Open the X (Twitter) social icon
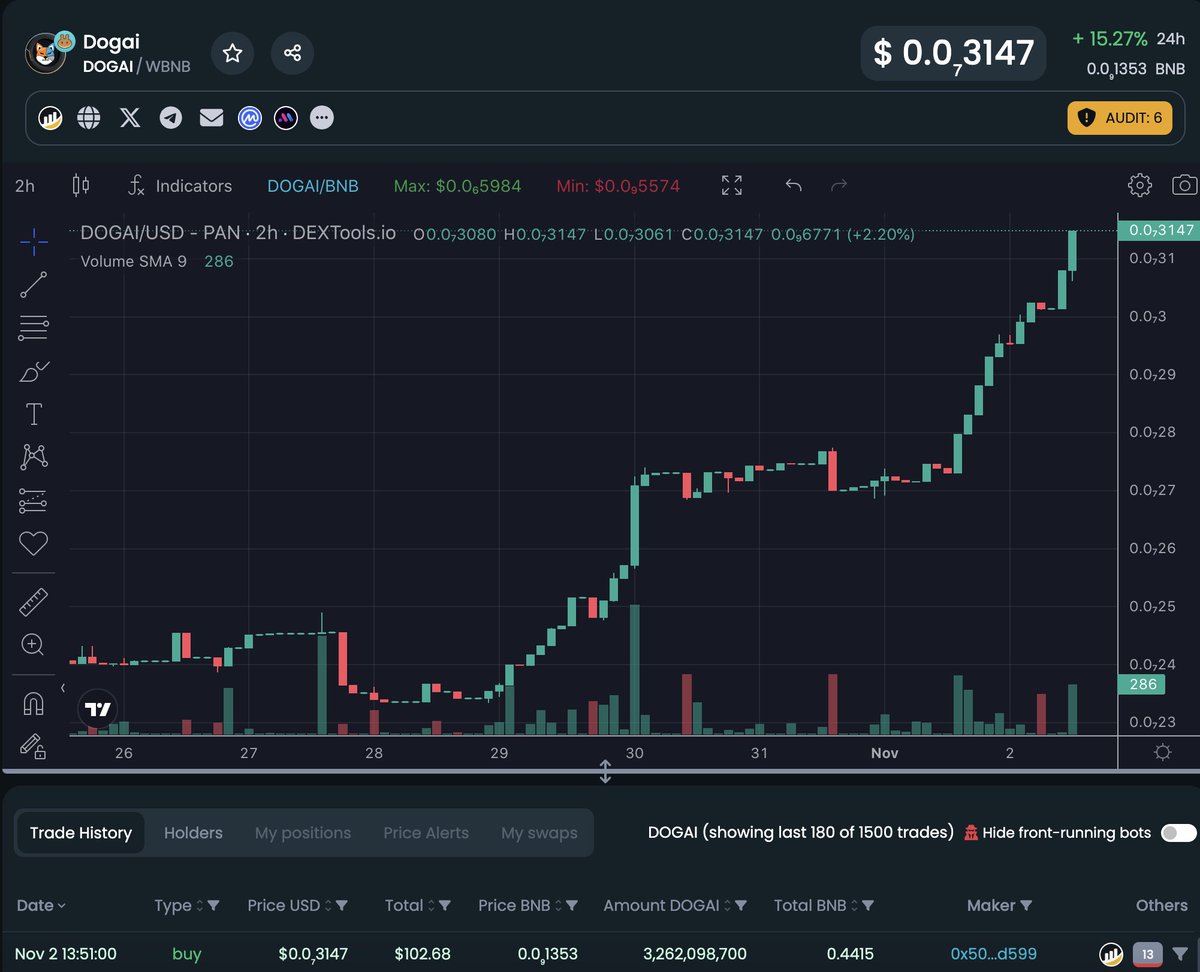1200x972 pixels. point(130,118)
